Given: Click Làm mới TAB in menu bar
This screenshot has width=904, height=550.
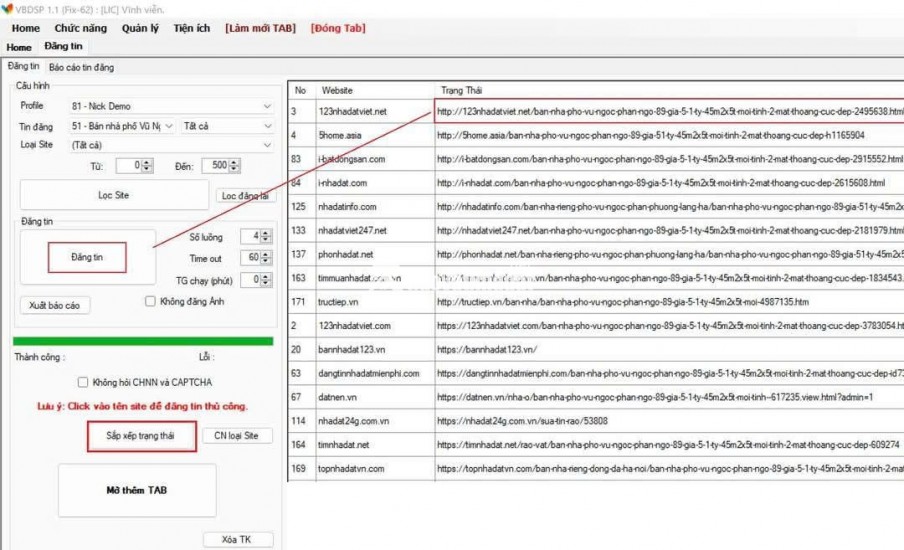Looking at the screenshot, I should click(260, 28).
